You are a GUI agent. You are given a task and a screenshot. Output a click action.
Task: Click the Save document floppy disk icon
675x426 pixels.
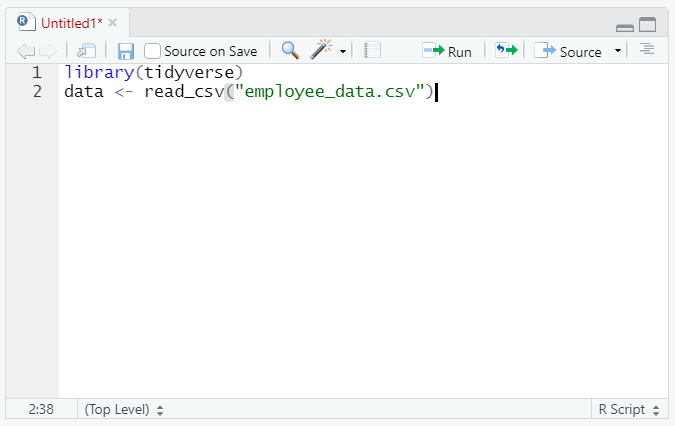(126, 51)
